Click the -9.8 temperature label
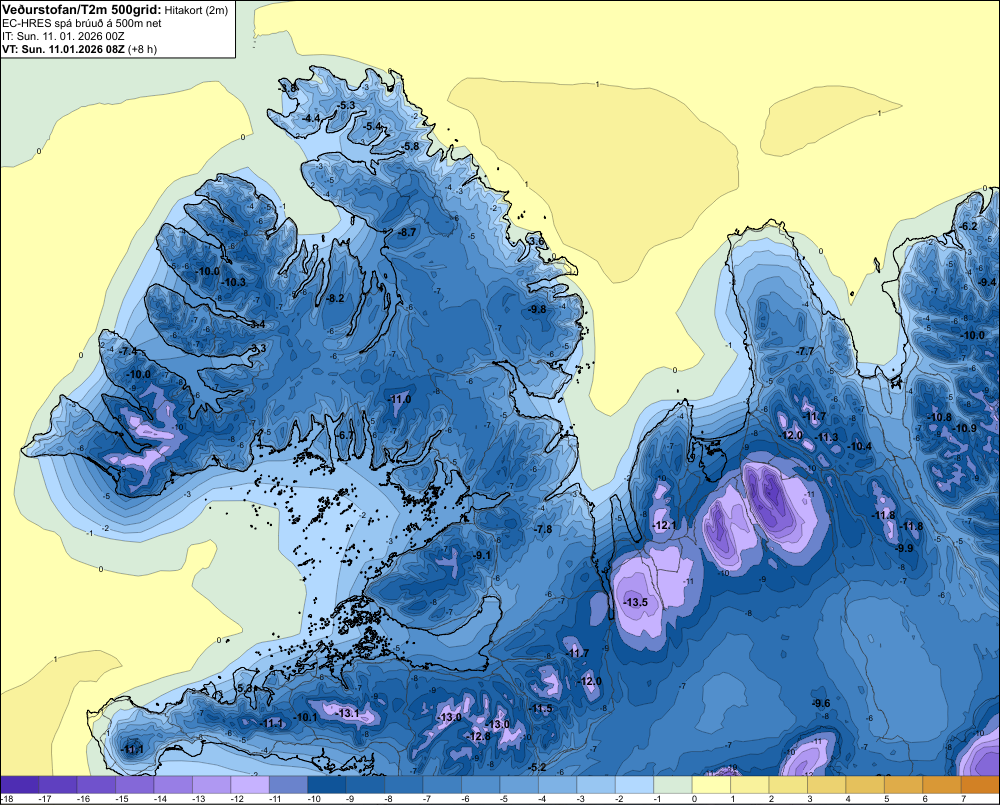This screenshot has width=1000, height=805. pyautogui.click(x=536, y=309)
